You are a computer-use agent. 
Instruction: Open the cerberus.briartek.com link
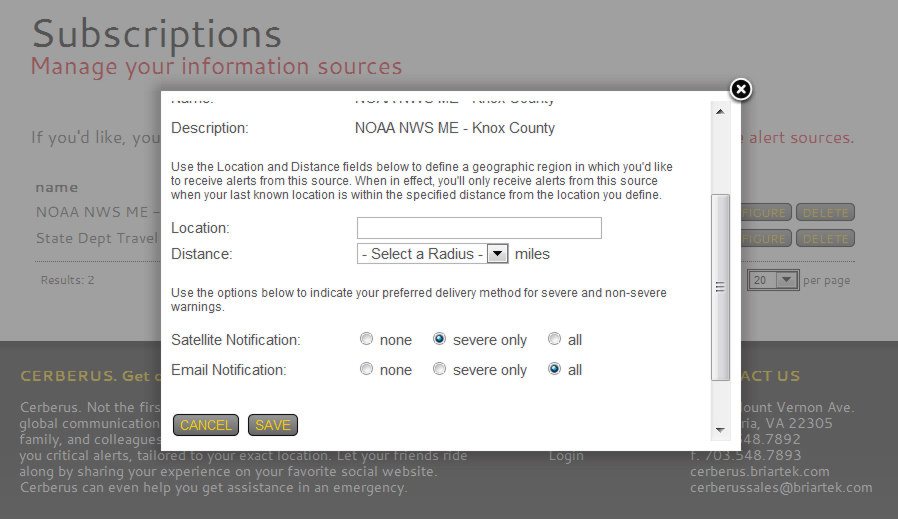click(x=759, y=471)
